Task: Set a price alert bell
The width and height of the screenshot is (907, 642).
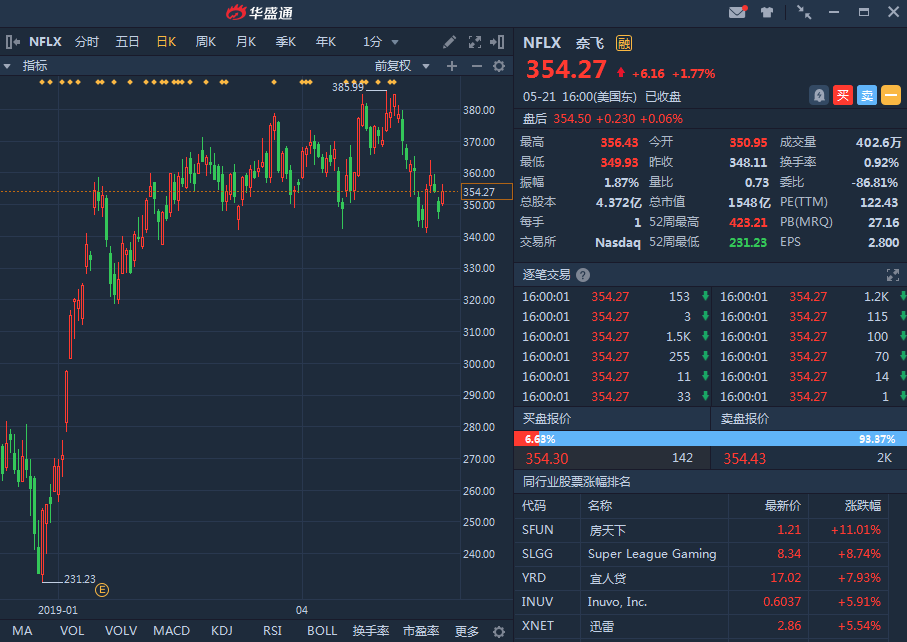Action: (x=819, y=95)
